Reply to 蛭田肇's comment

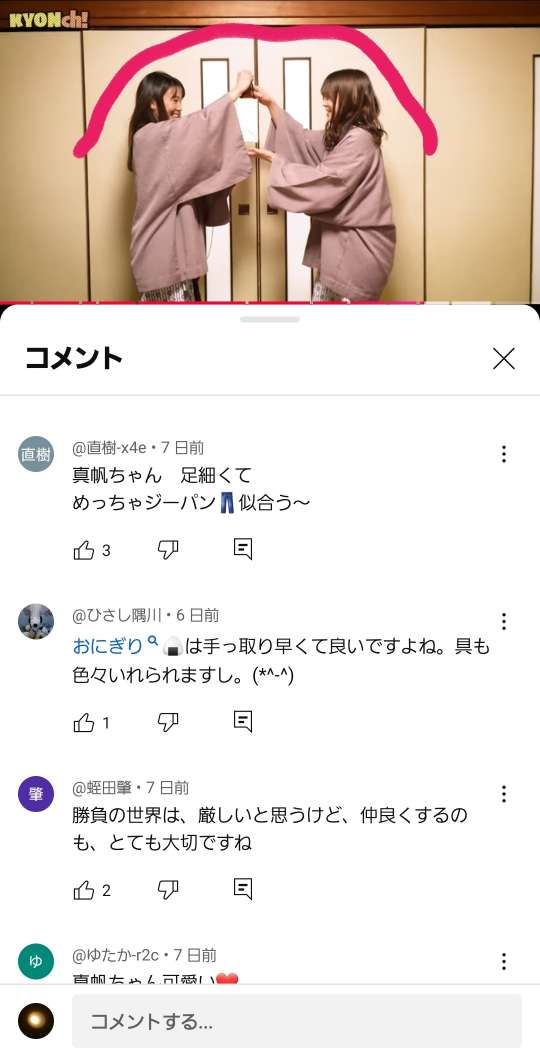pos(243,889)
